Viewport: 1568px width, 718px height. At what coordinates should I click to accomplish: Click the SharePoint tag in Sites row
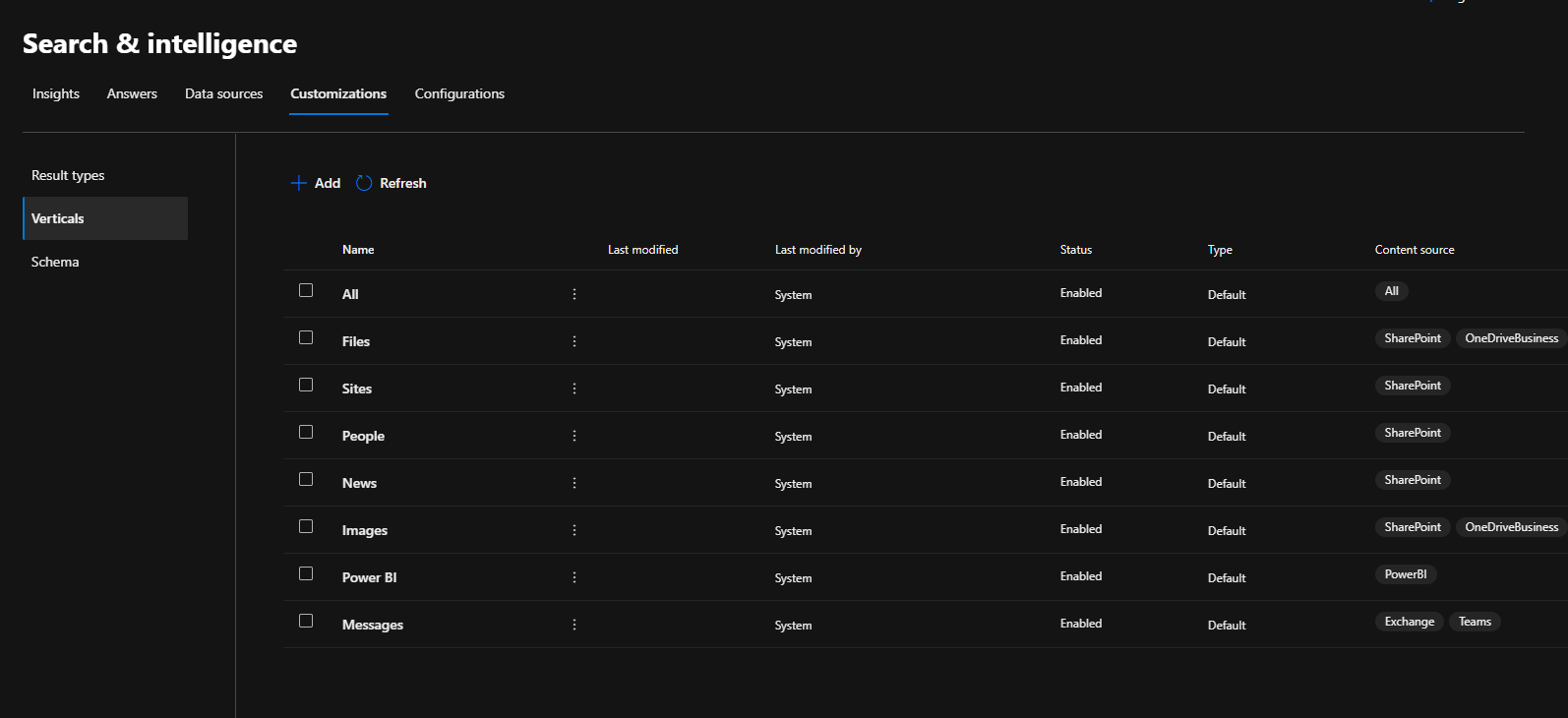pos(1412,386)
